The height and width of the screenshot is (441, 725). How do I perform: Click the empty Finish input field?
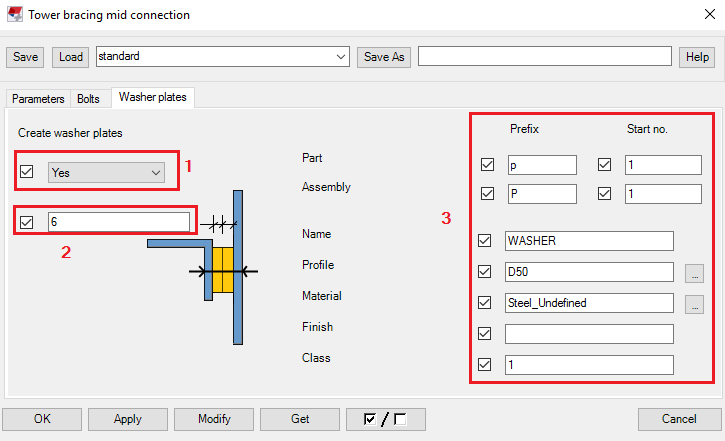tap(589, 334)
